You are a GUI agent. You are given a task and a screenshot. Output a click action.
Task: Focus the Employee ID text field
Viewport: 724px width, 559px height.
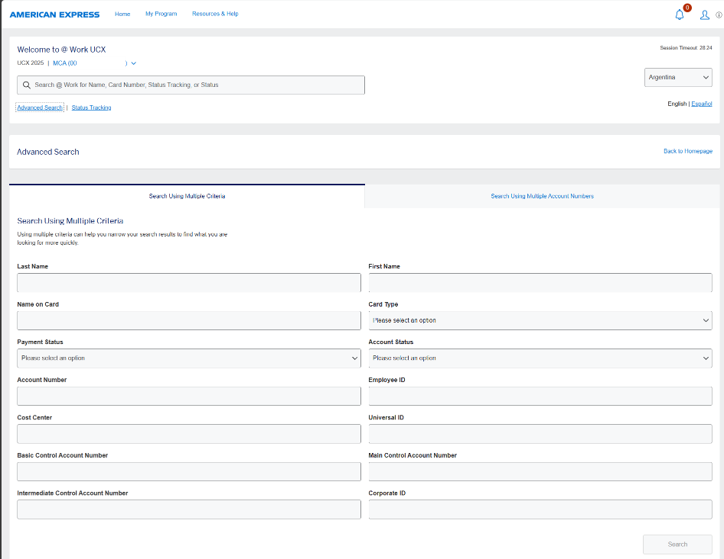[x=540, y=396]
